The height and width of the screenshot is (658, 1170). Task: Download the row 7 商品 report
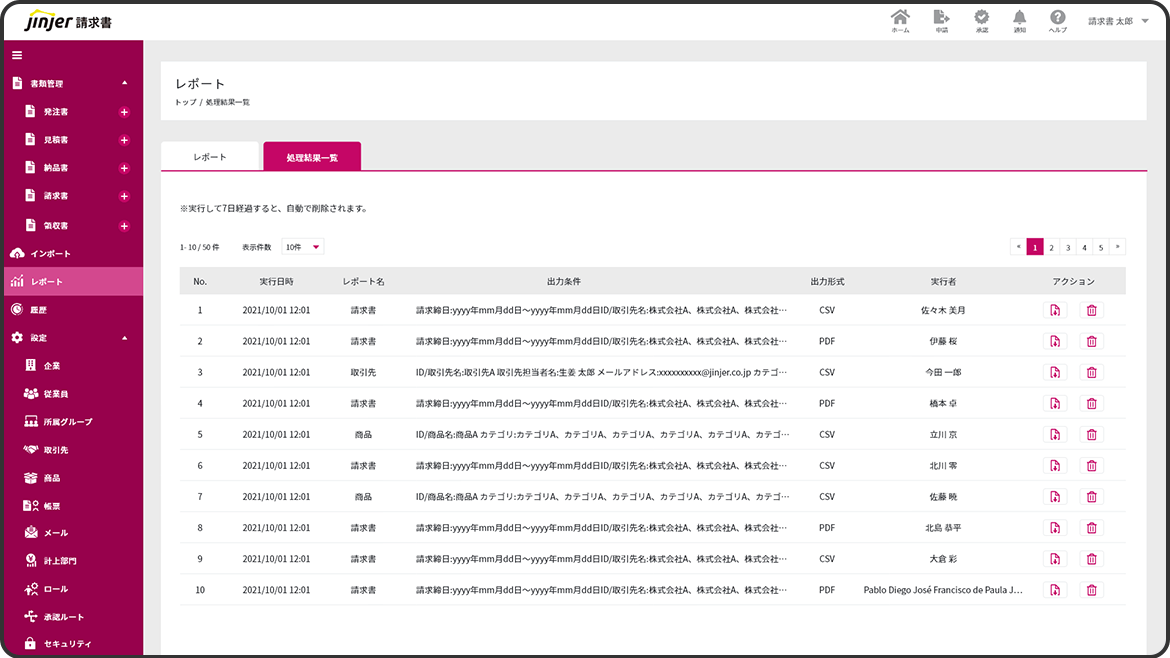tap(1055, 497)
